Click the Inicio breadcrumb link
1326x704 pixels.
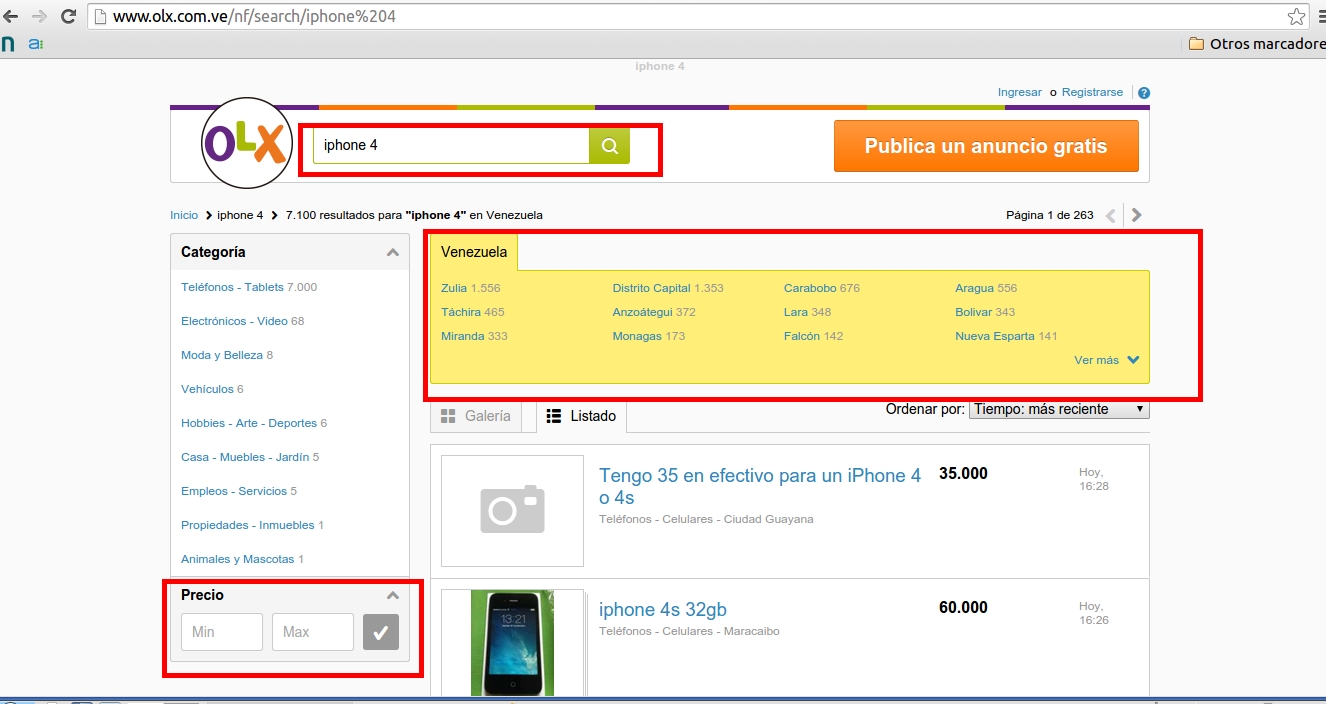[184, 215]
